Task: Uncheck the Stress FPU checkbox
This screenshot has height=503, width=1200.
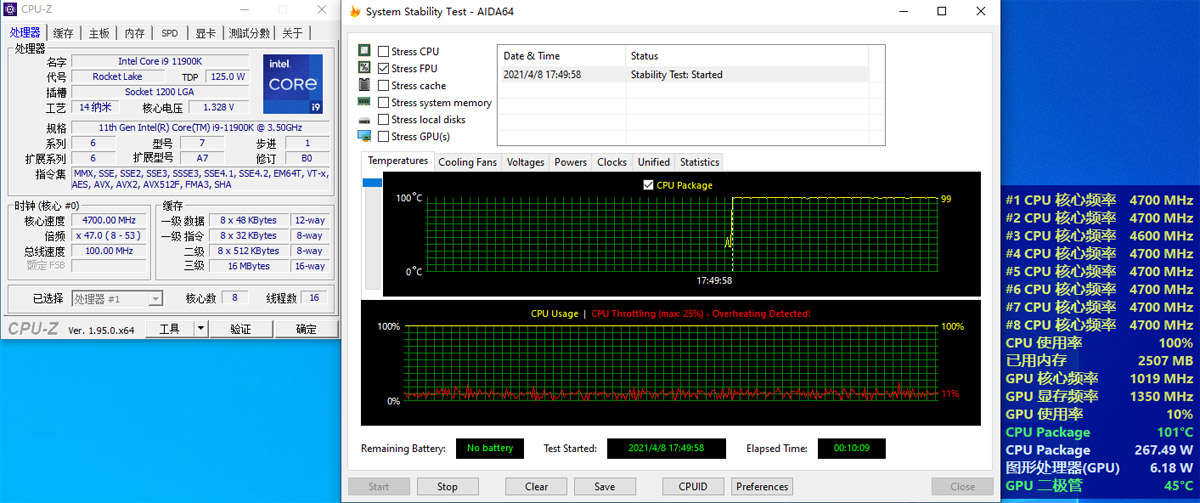Action: pos(384,68)
